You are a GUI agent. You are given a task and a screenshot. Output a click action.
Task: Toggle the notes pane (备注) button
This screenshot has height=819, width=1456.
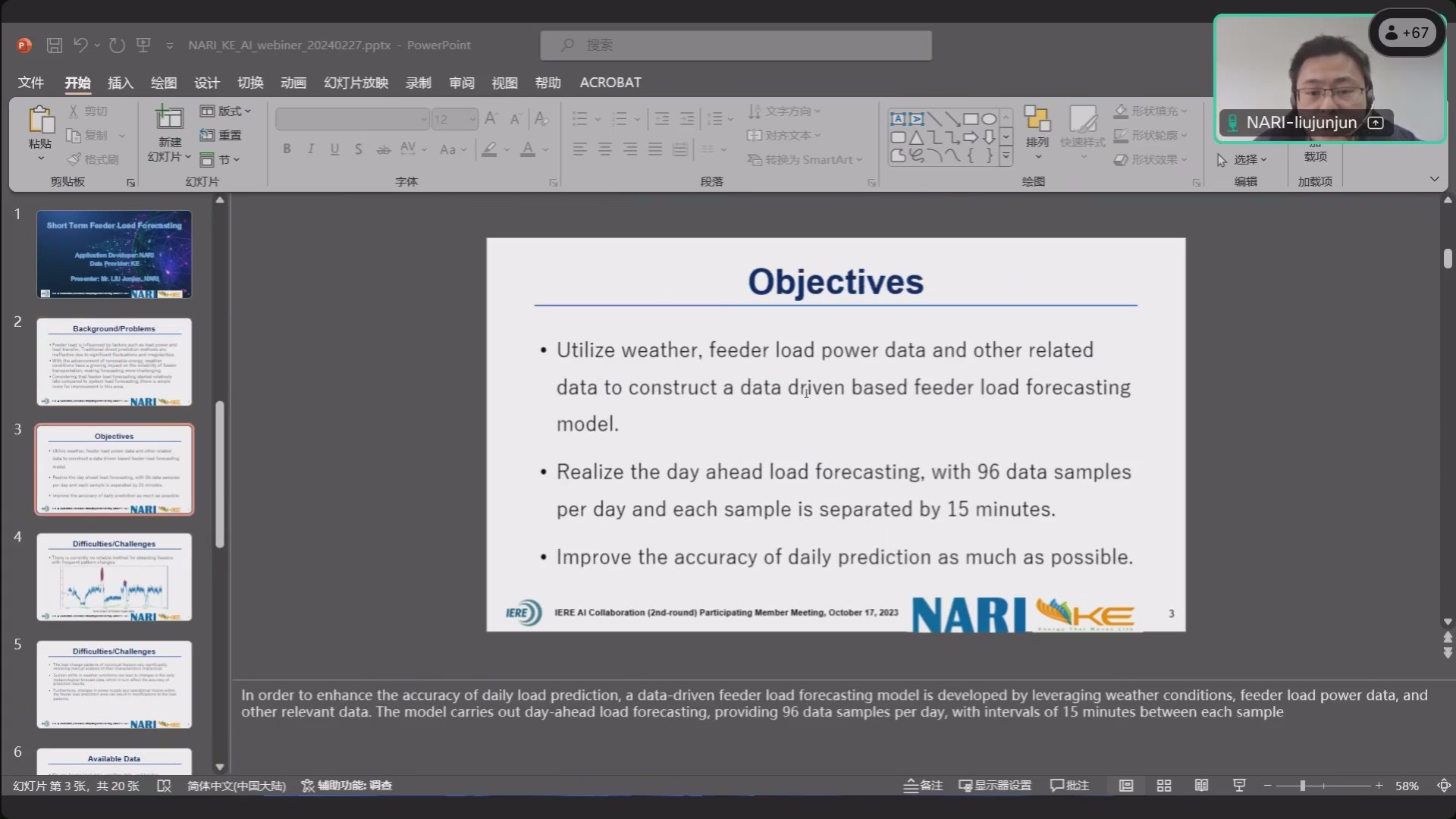[x=923, y=786]
